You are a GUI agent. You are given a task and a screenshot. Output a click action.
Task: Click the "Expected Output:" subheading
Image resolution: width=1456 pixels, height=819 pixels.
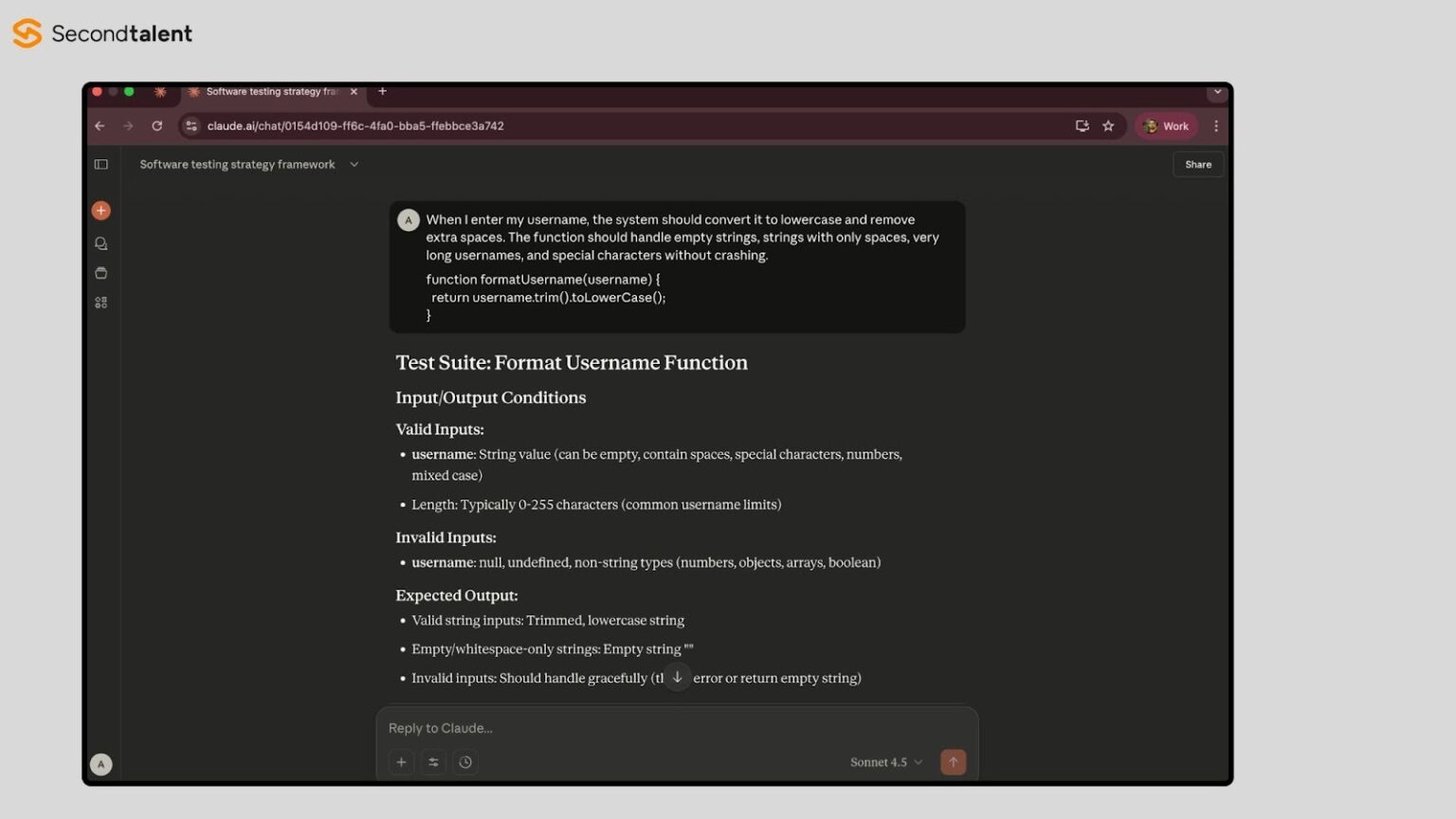[457, 595]
